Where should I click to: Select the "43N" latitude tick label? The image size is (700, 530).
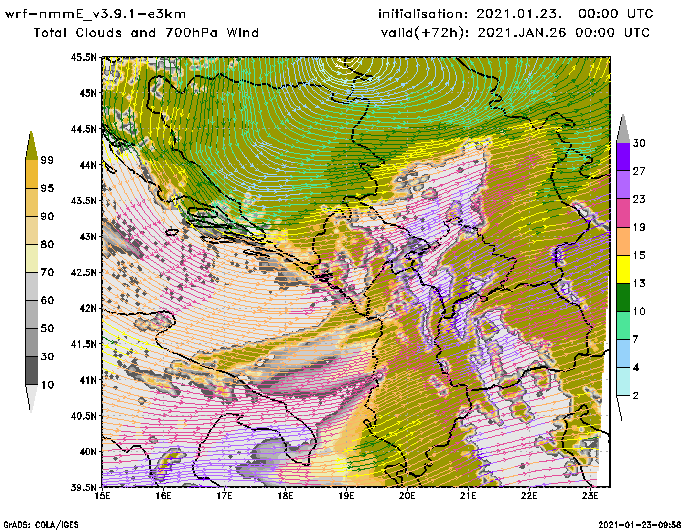88,237
